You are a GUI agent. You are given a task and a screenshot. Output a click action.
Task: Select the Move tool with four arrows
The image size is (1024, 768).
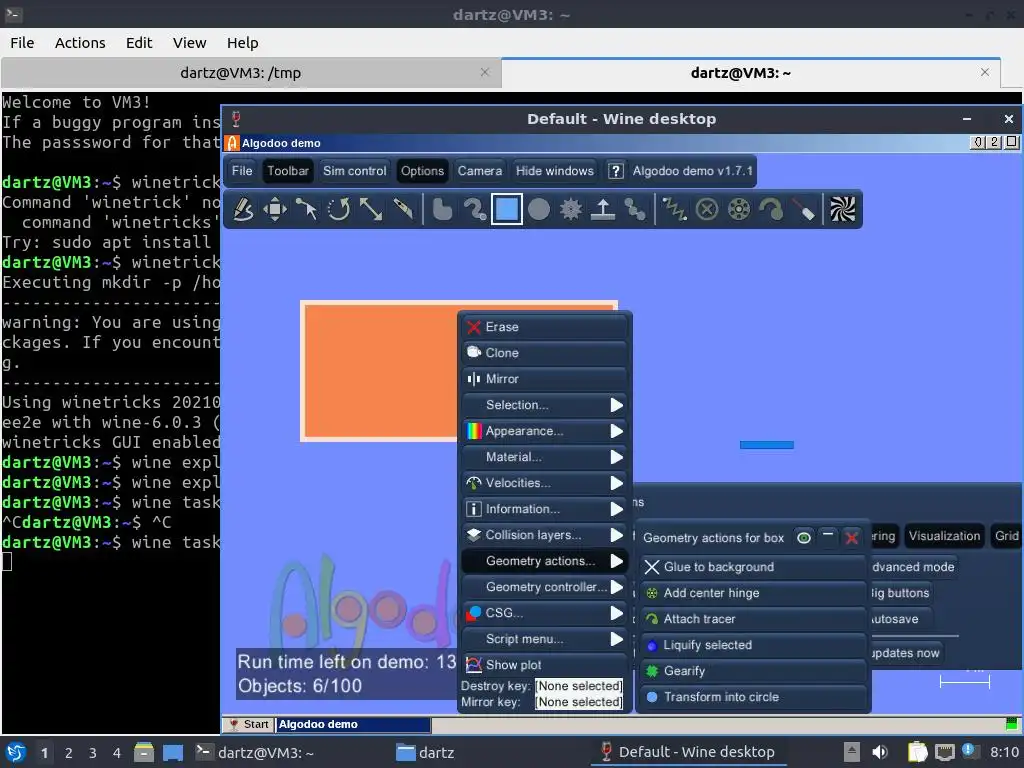275,210
